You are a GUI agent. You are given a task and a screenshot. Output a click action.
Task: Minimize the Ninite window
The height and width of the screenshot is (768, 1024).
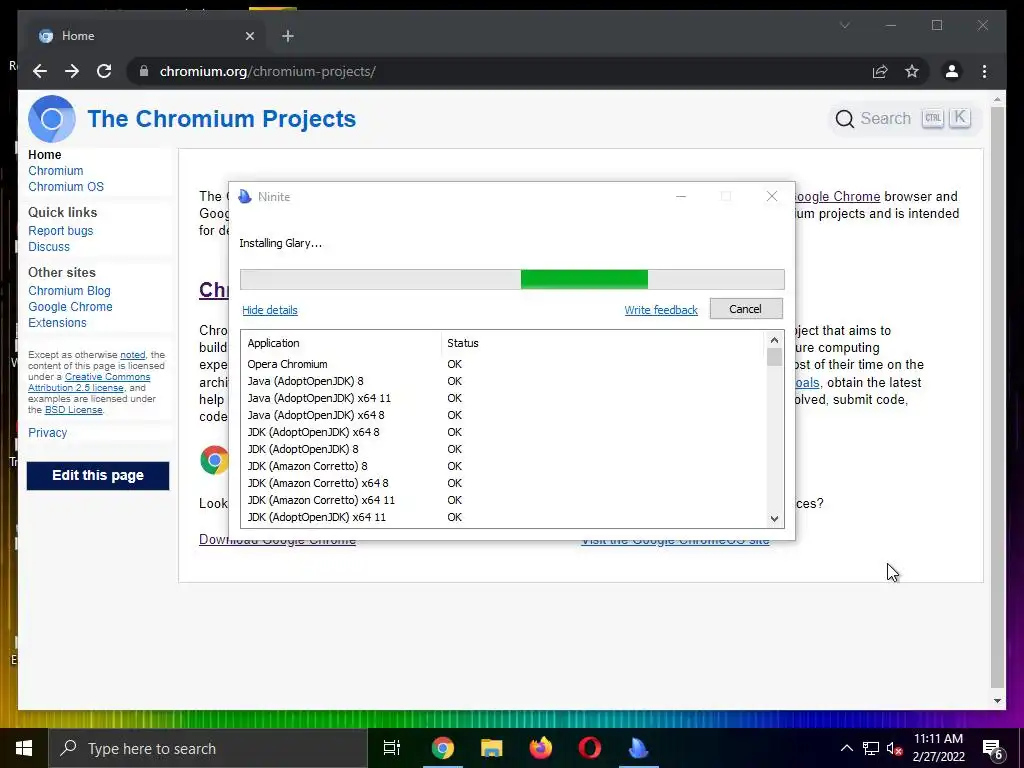pos(680,197)
